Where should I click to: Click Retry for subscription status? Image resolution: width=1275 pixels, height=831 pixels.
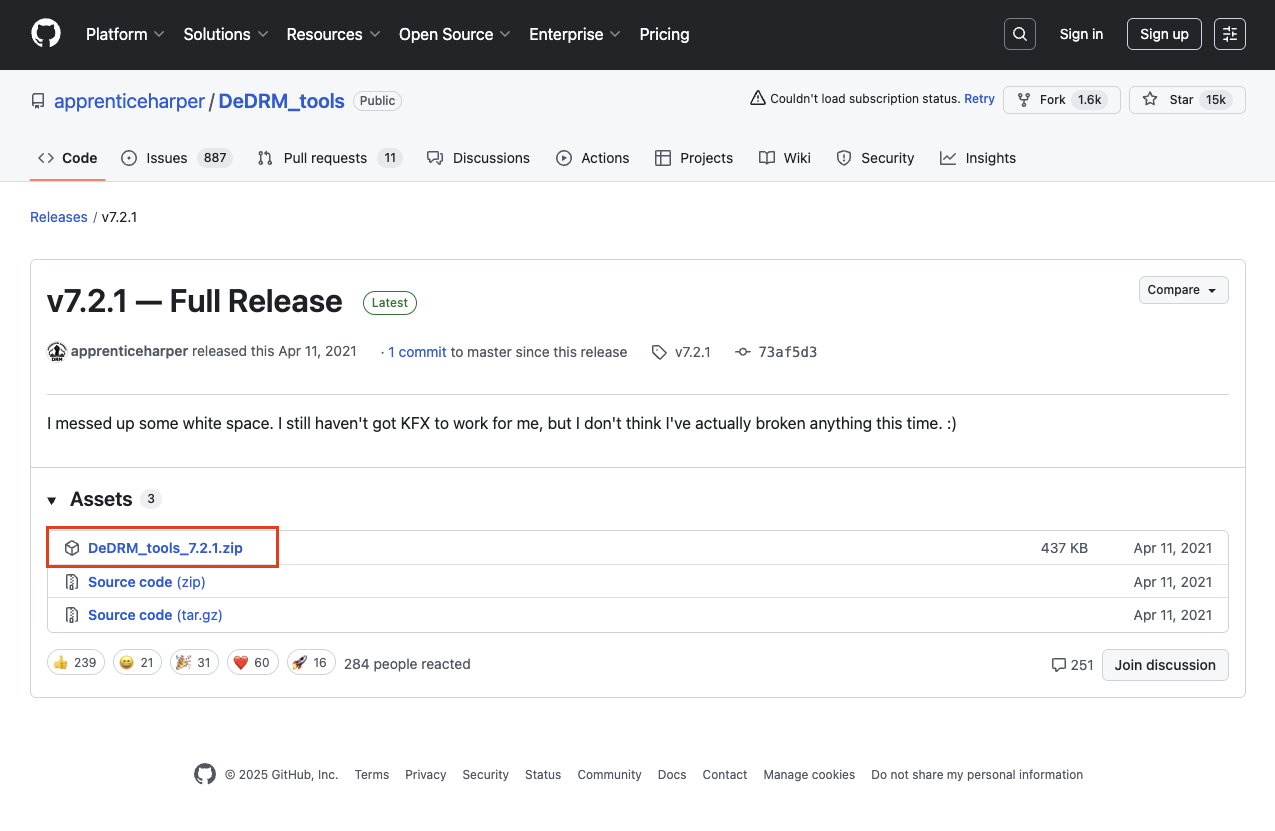pos(979,99)
